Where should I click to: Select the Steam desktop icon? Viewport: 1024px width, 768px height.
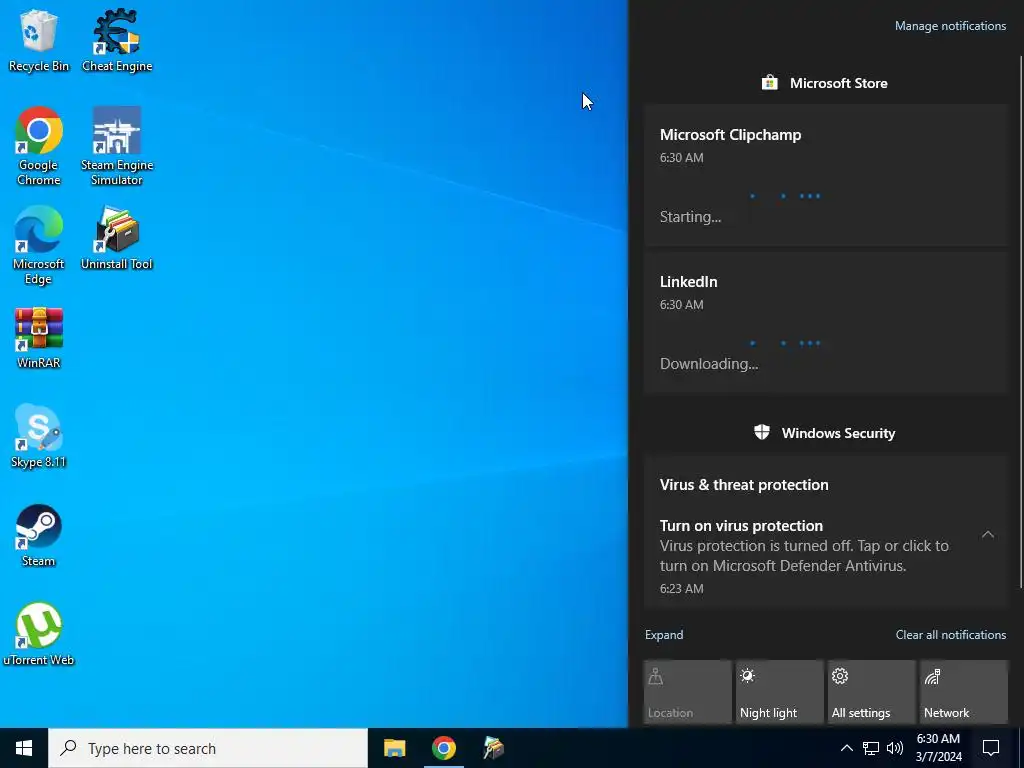pos(39,536)
